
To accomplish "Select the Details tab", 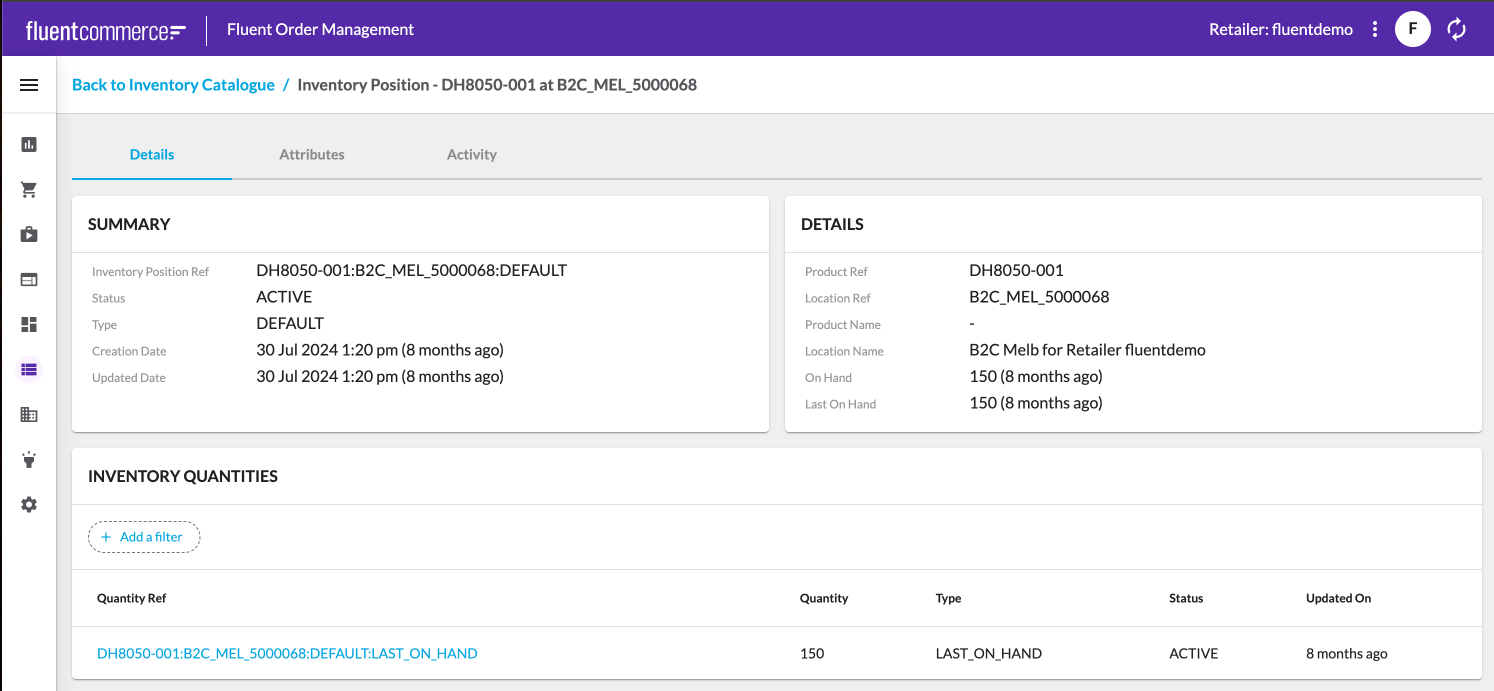I will click(x=152, y=155).
